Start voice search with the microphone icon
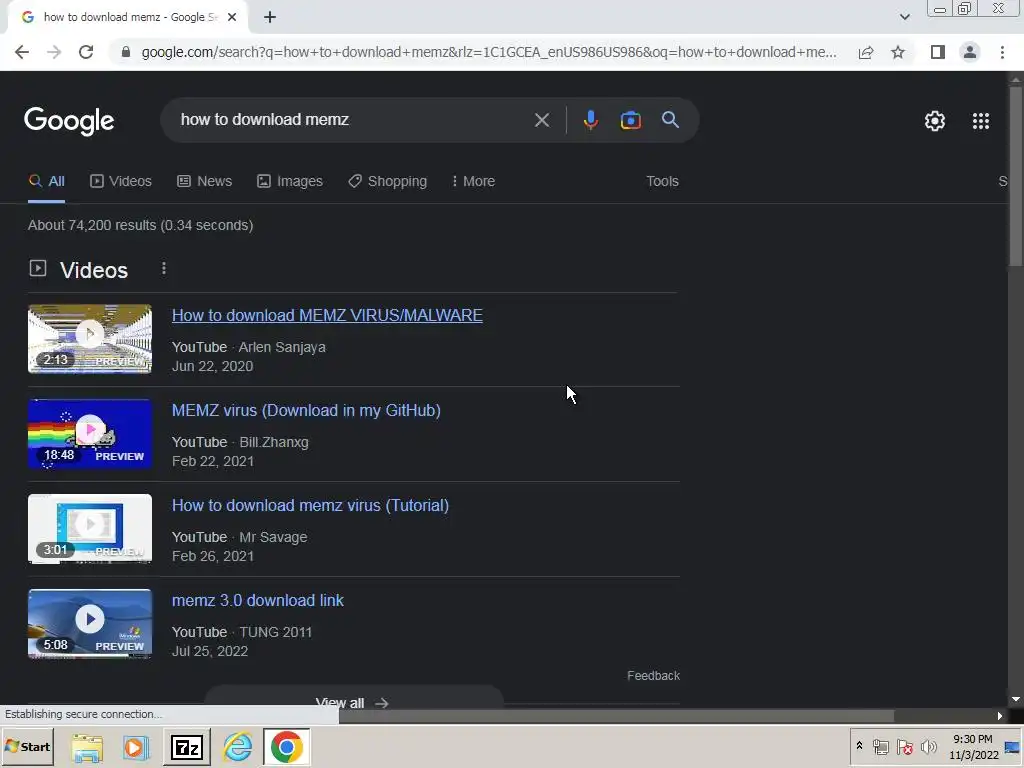This screenshot has width=1024, height=768. [x=590, y=120]
